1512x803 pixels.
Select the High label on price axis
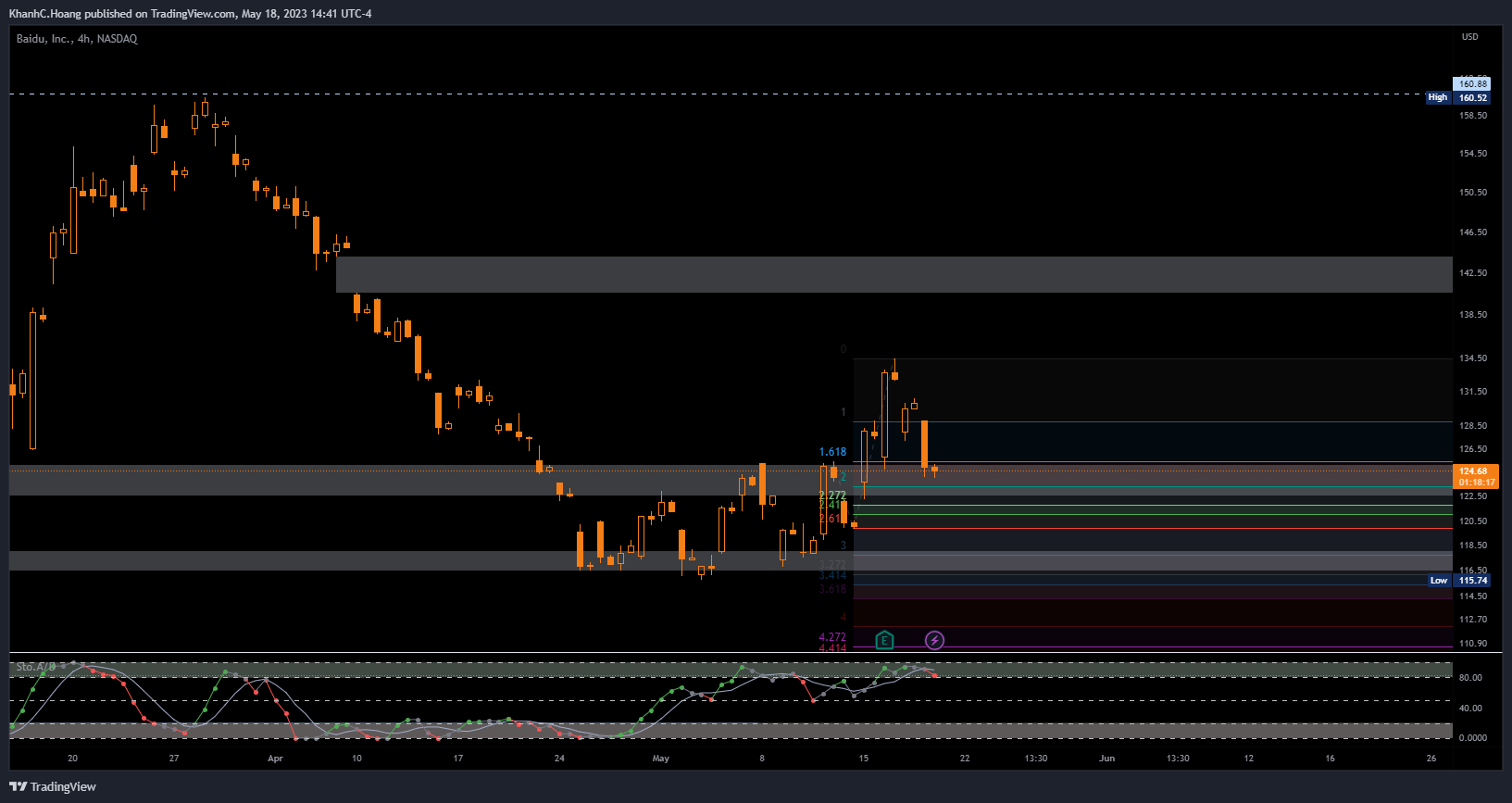[x=1438, y=97]
